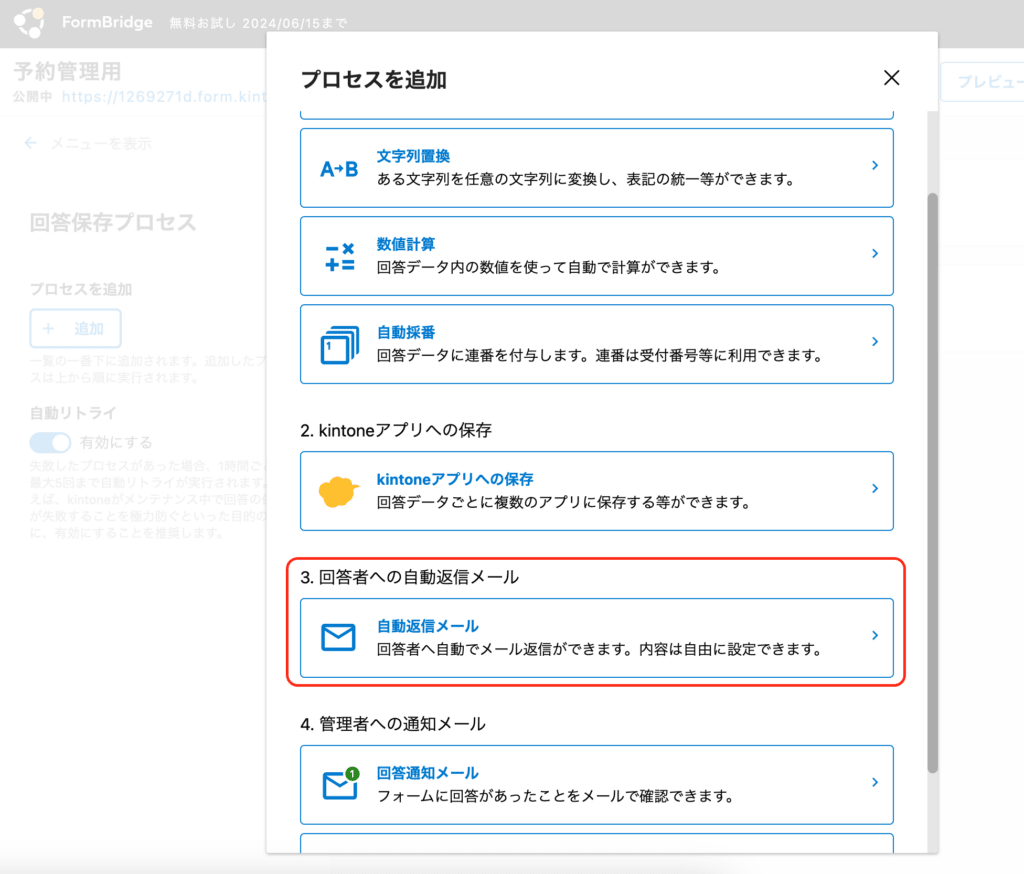This screenshot has width=1024, height=874.
Task: Select the 文字列置換 A→B conversion icon
Action: click(x=341, y=166)
